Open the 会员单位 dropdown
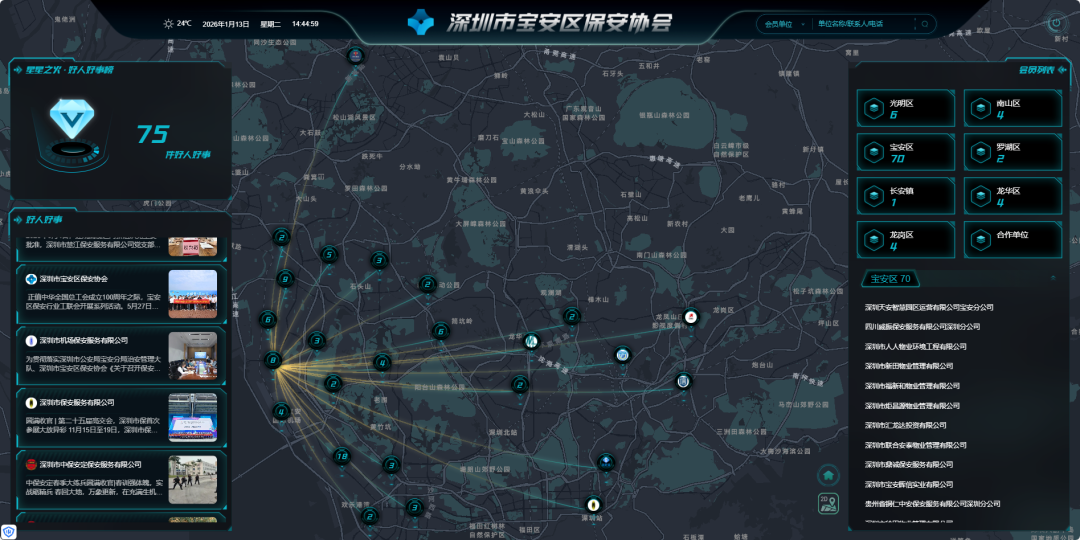This screenshot has width=1080, height=540. (x=782, y=23)
